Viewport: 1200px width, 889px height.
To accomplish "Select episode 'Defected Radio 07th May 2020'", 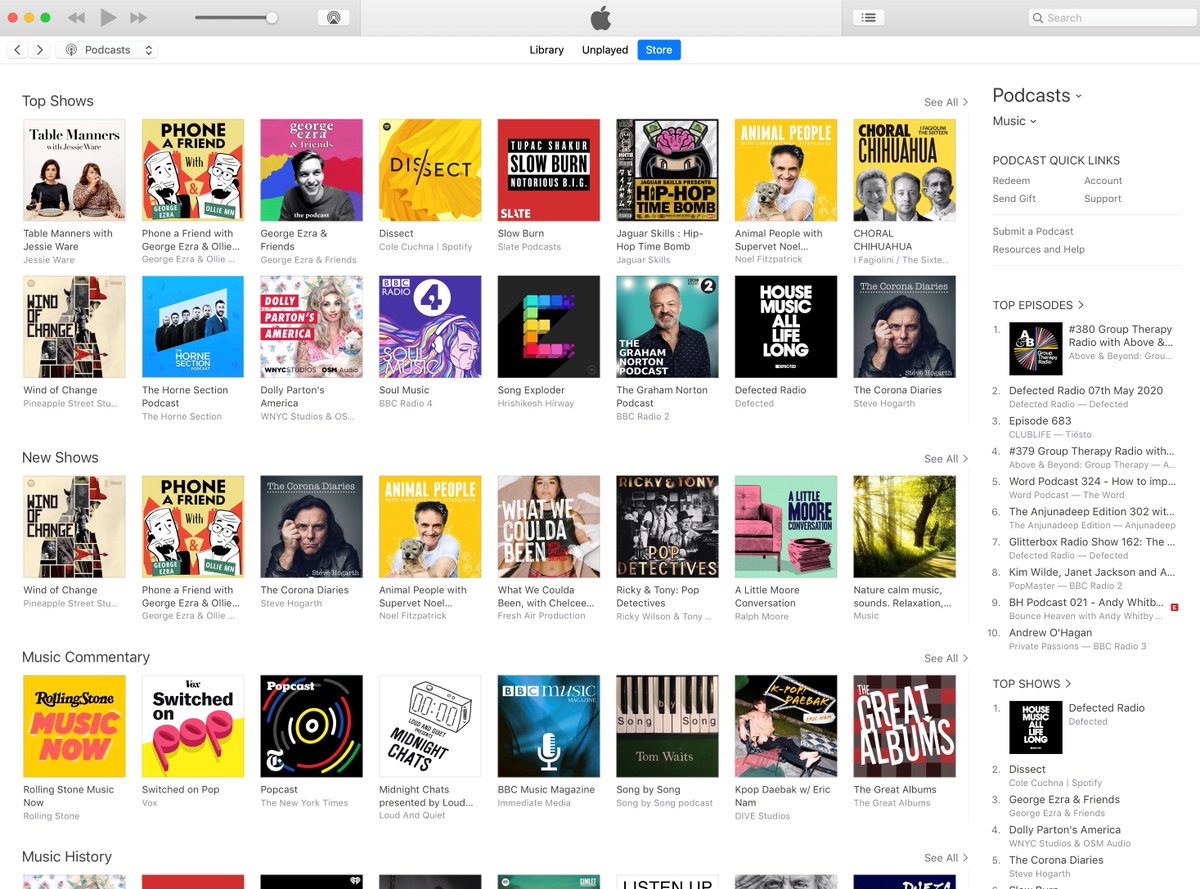I will 1086,391.
